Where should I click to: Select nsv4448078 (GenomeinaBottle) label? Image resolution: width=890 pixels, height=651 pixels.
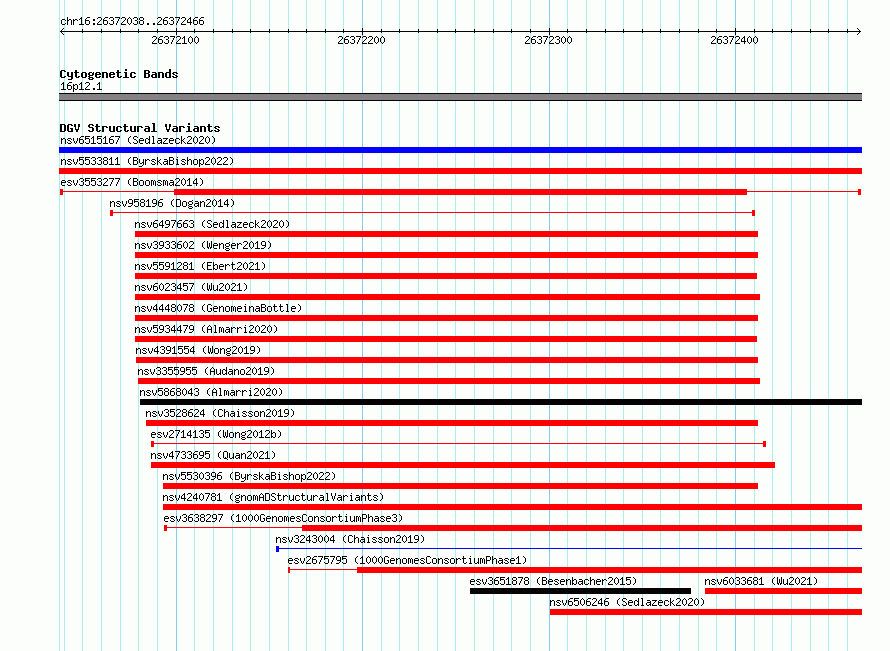219,308
